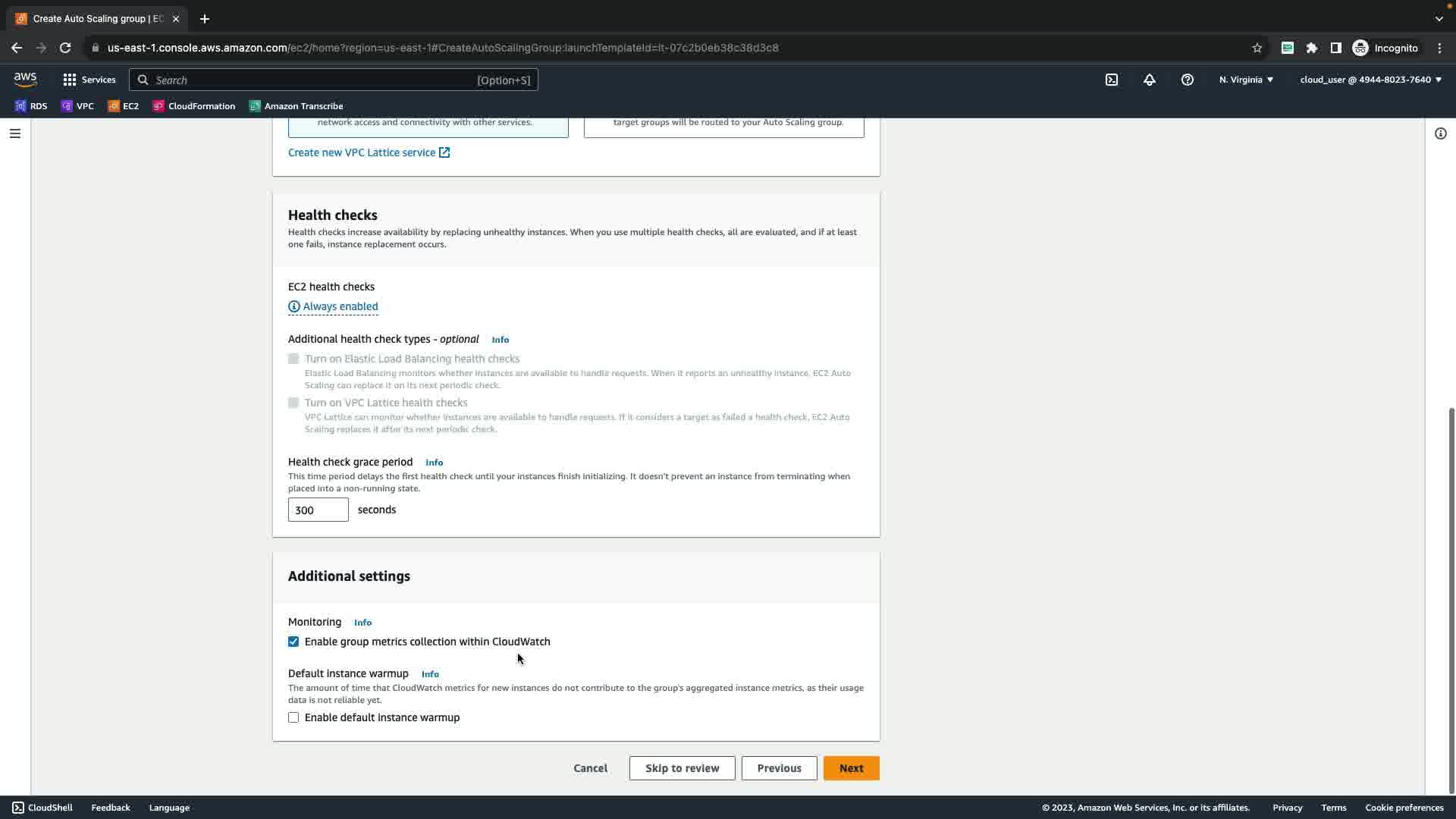Click the AWS logo home icon

25,79
